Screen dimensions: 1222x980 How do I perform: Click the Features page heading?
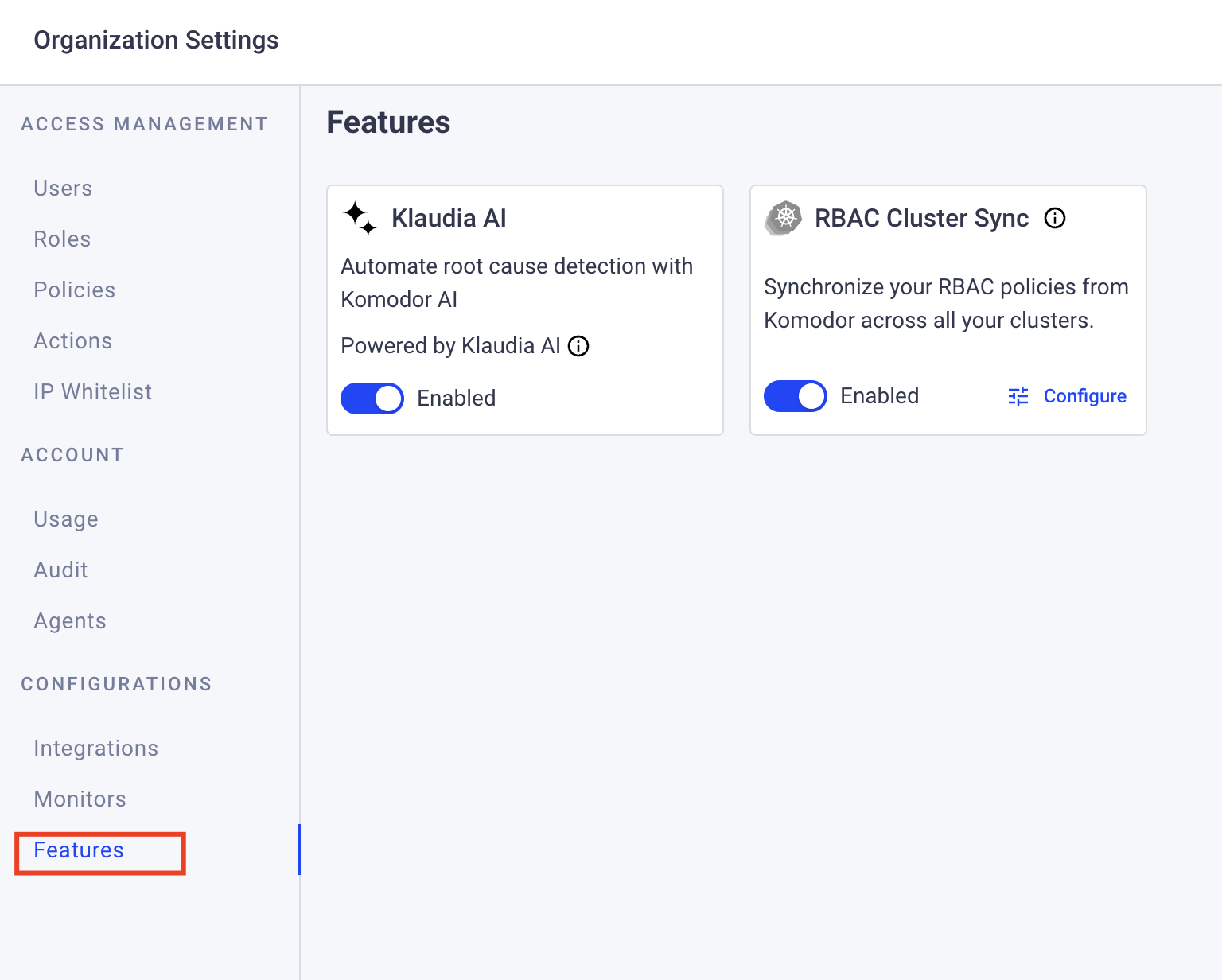388,122
